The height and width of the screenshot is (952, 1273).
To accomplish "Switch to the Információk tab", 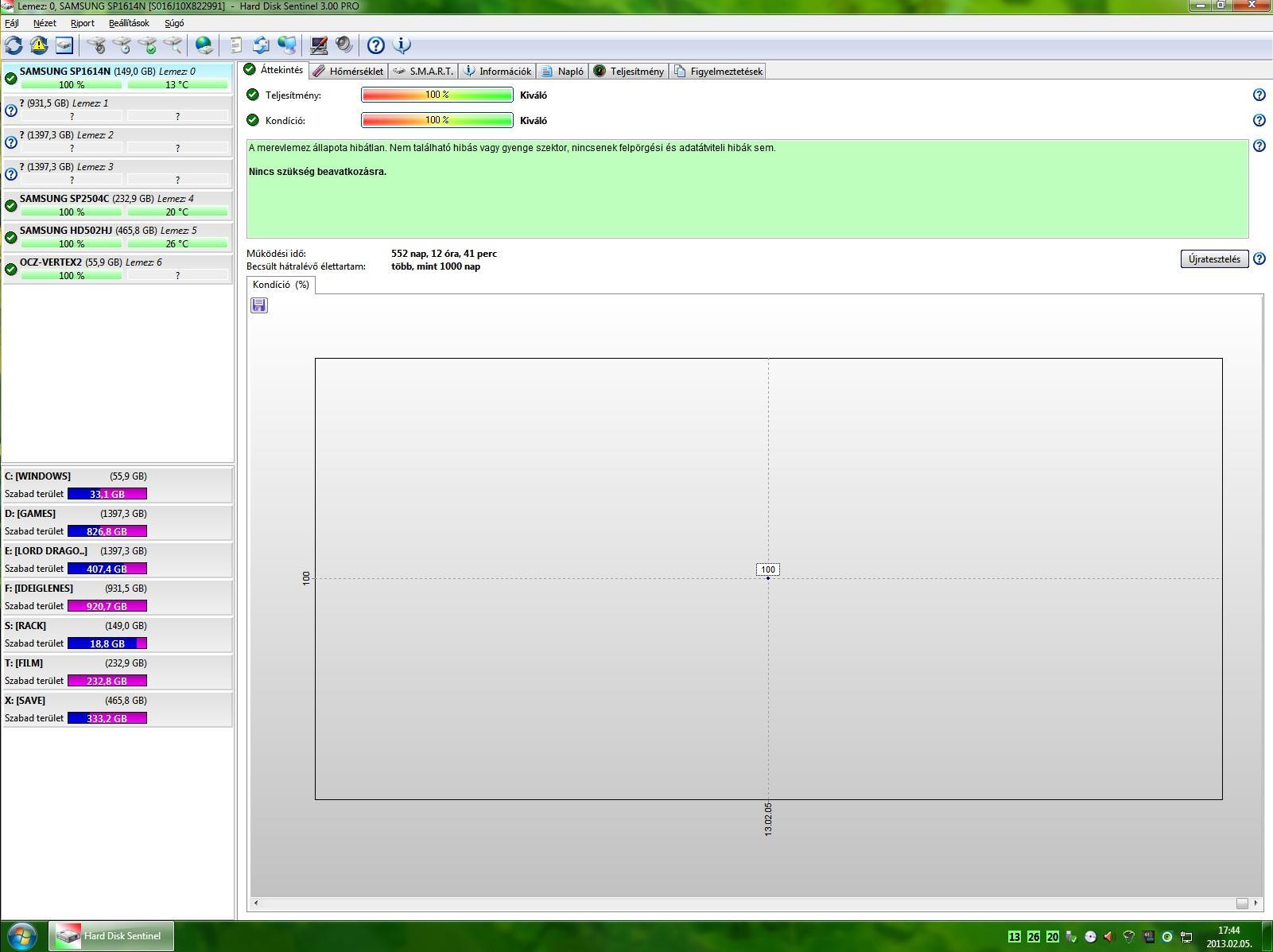I will pos(498,72).
